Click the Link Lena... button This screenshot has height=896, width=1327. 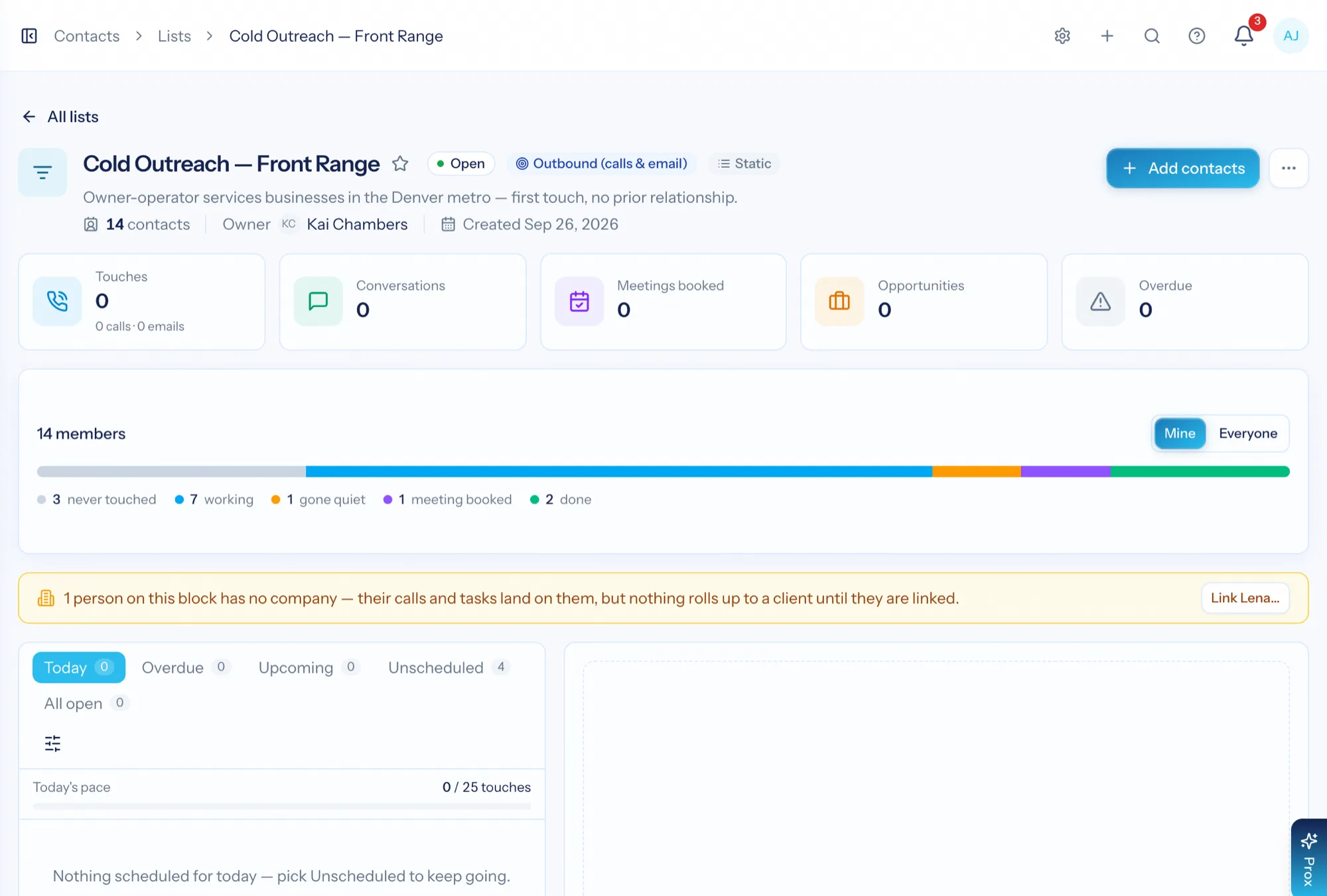(1245, 598)
